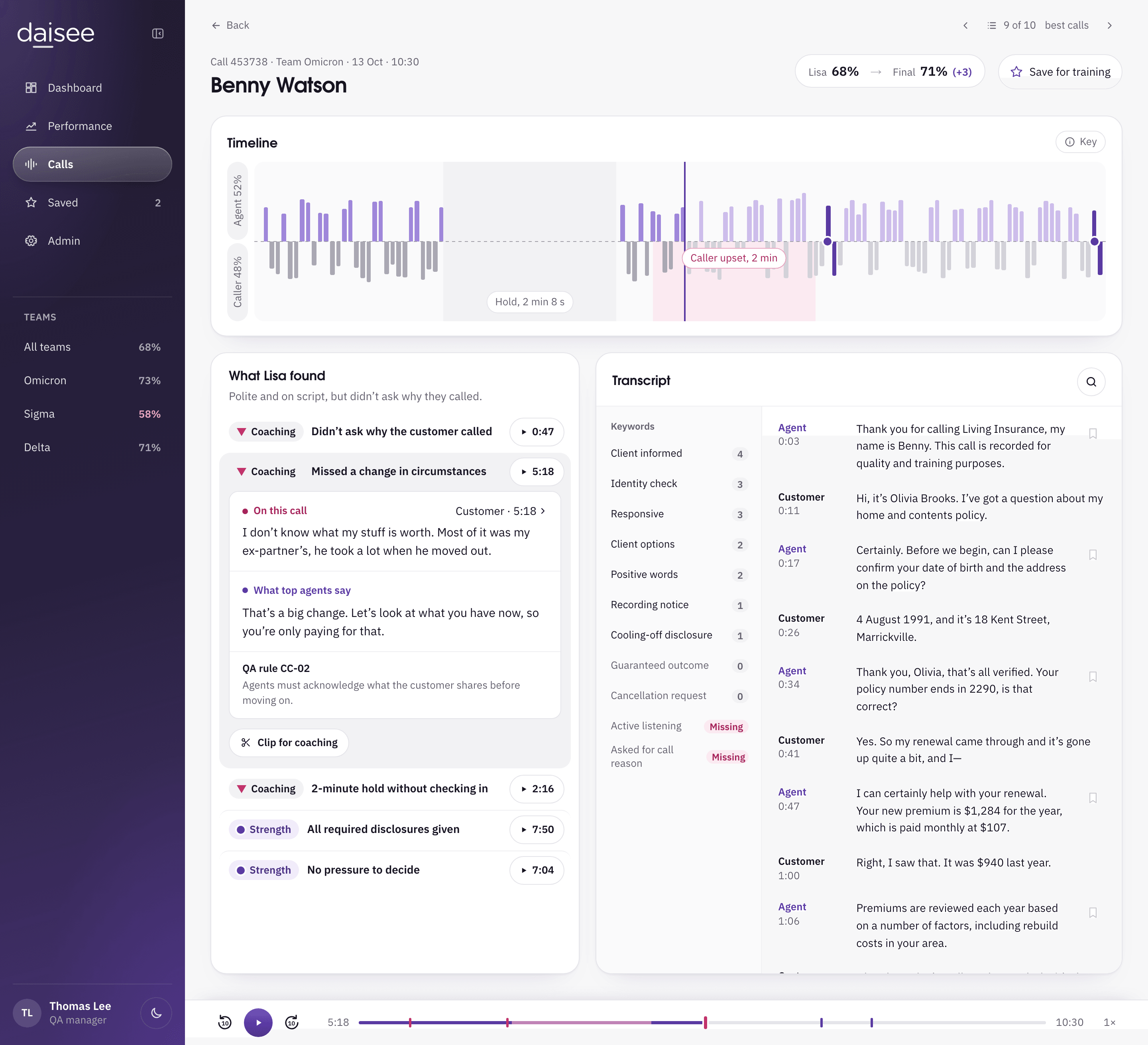Change the 1× playback speed
This screenshot has width=1148, height=1045.
[1109, 1023]
